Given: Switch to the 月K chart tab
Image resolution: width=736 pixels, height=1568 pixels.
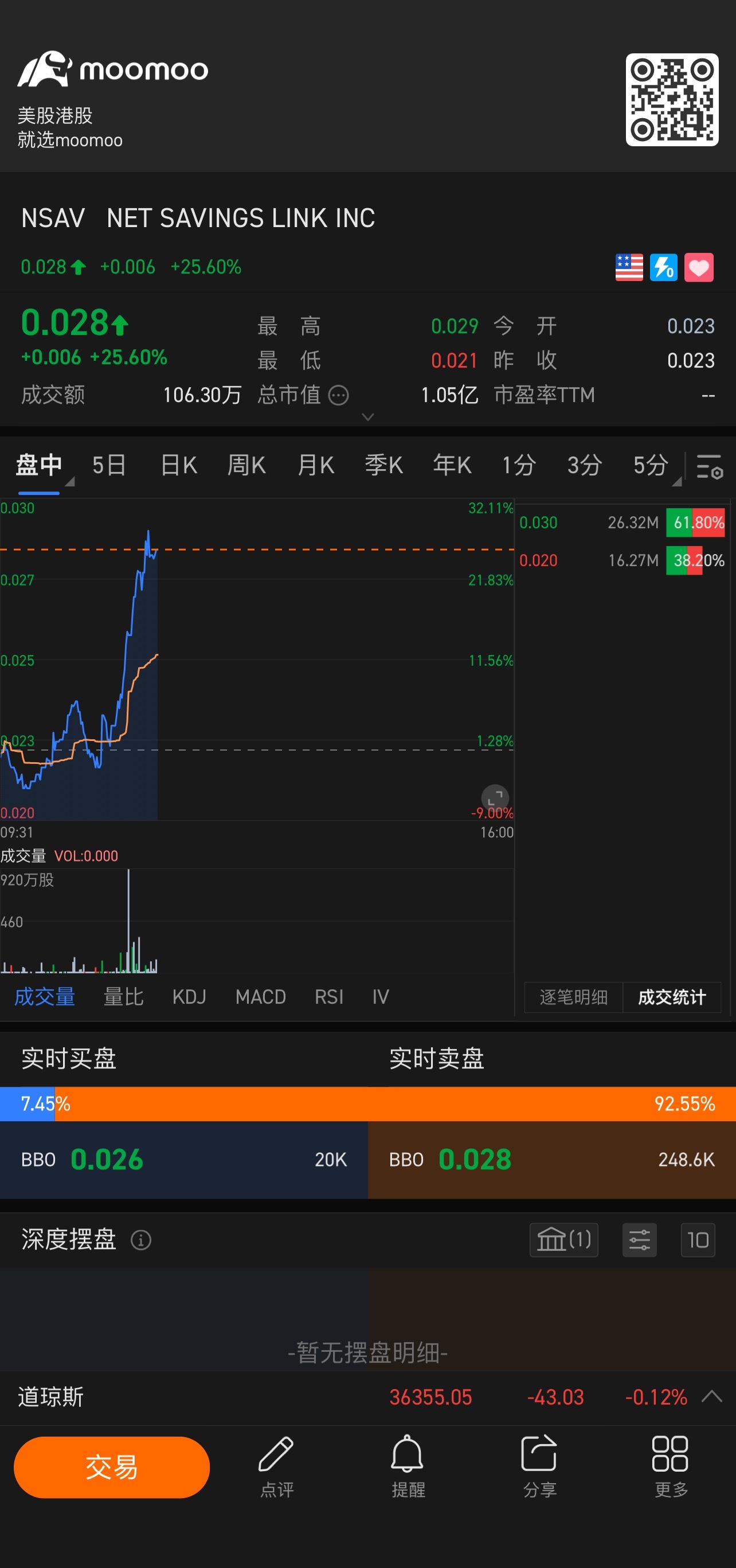Looking at the screenshot, I should click(316, 465).
